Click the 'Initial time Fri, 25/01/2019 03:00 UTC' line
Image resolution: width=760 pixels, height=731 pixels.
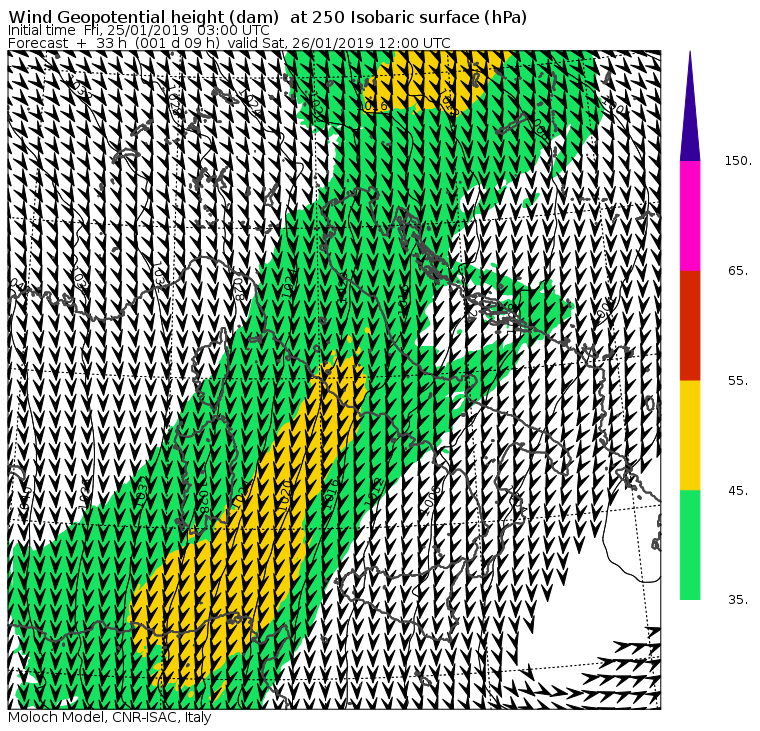point(139,30)
